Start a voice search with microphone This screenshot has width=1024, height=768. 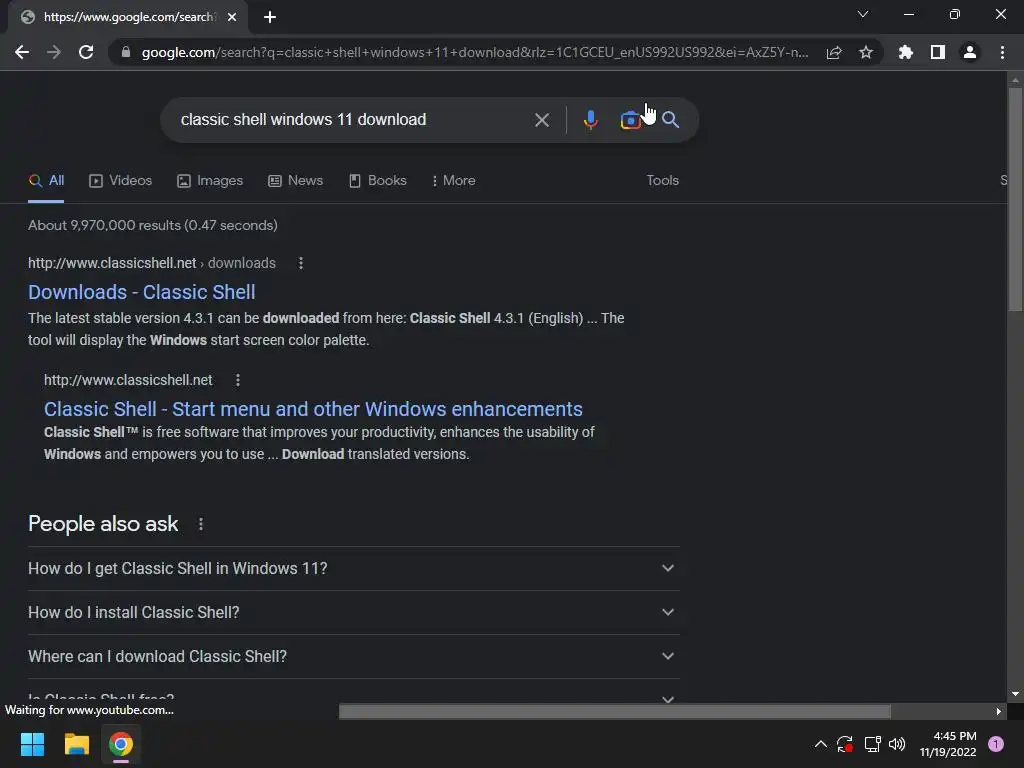click(590, 120)
